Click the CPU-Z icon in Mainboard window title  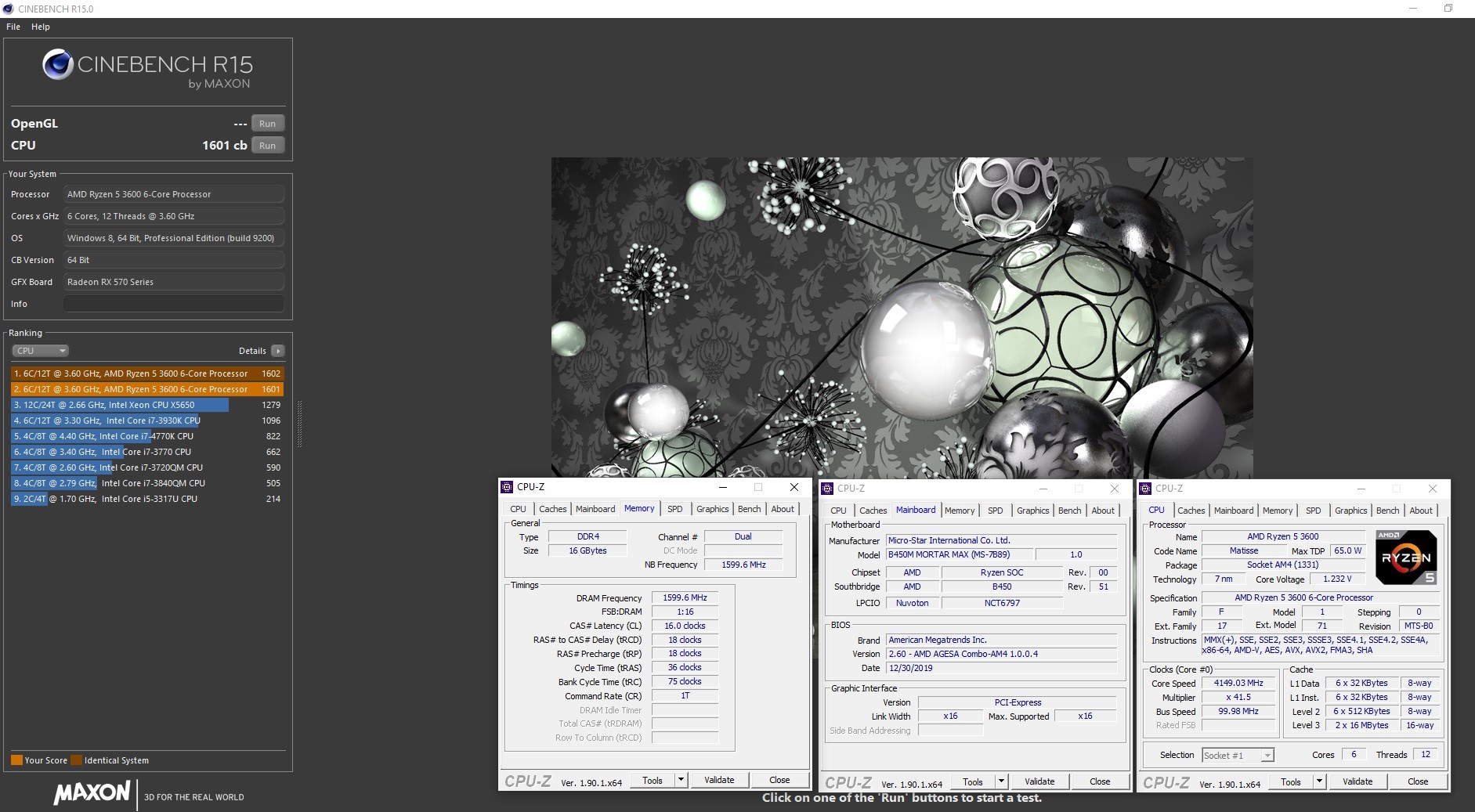point(827,489)
